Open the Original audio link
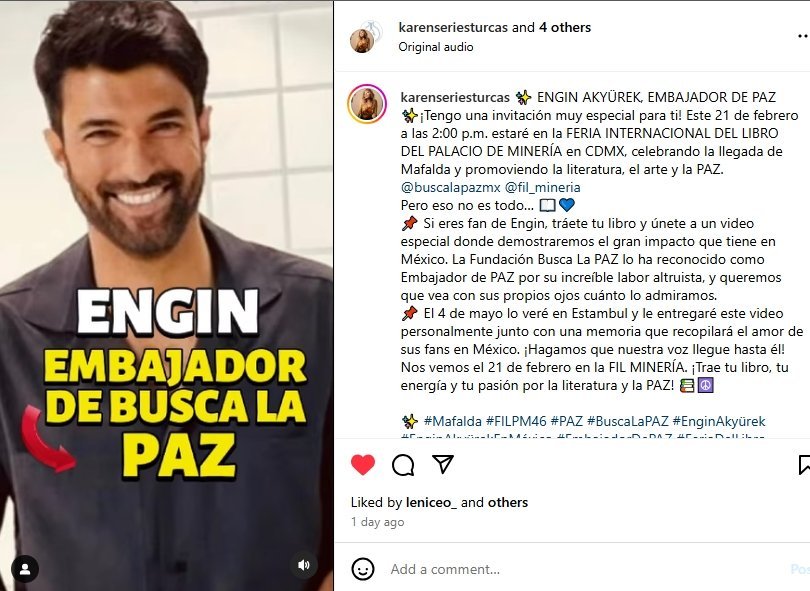 [x=435, y=47]
